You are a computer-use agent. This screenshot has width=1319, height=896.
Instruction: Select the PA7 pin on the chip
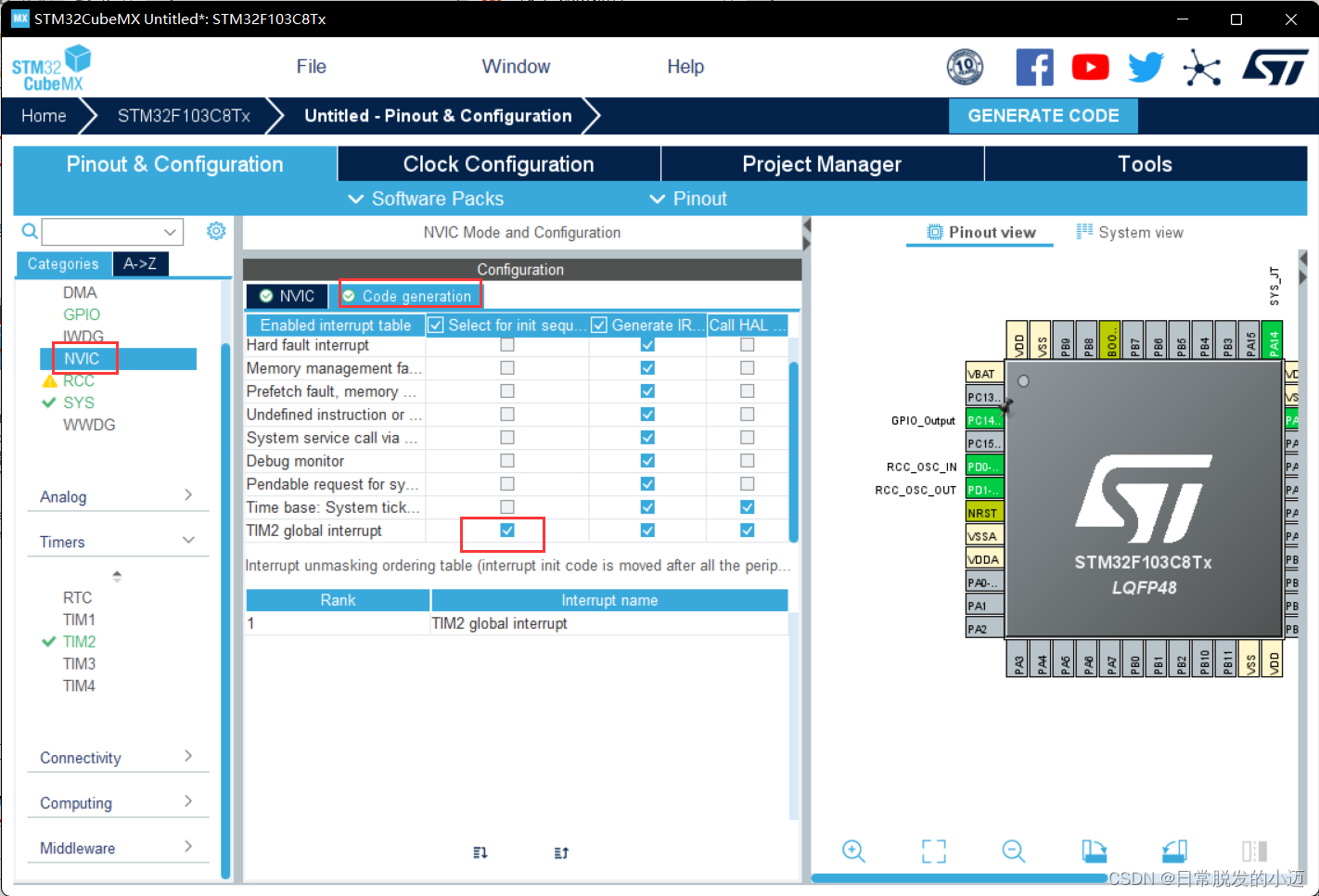(x=1110, y=659)
